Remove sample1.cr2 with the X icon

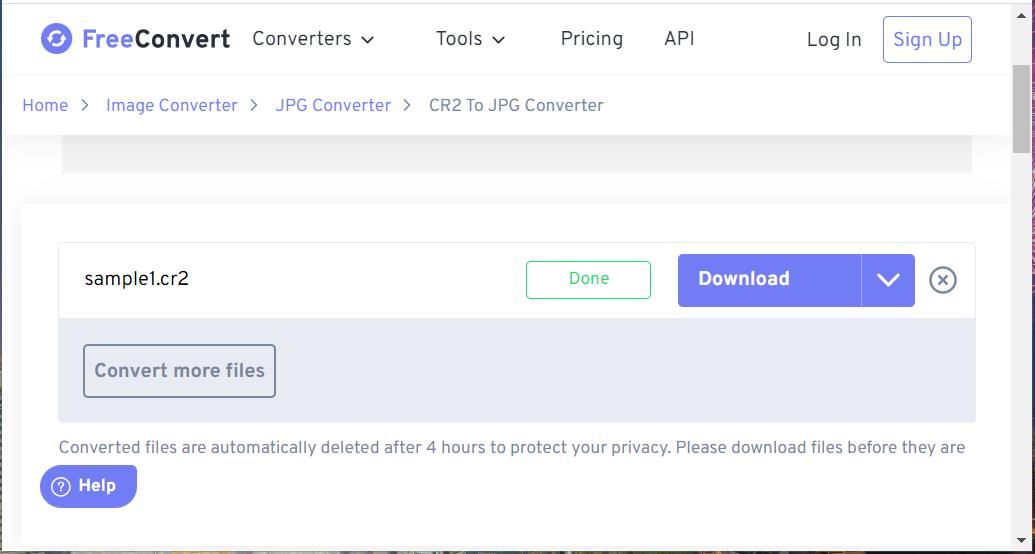pos(943,280)
